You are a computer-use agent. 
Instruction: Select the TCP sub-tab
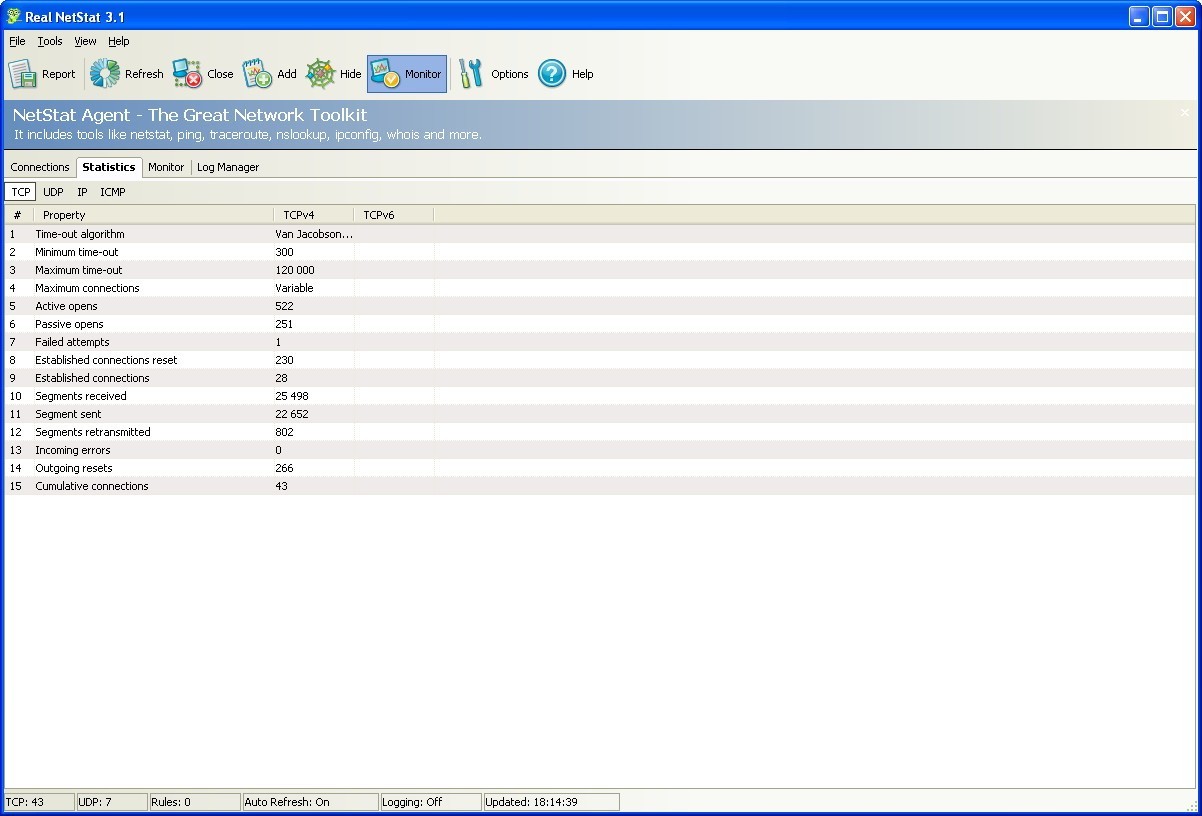click(21, 192)
